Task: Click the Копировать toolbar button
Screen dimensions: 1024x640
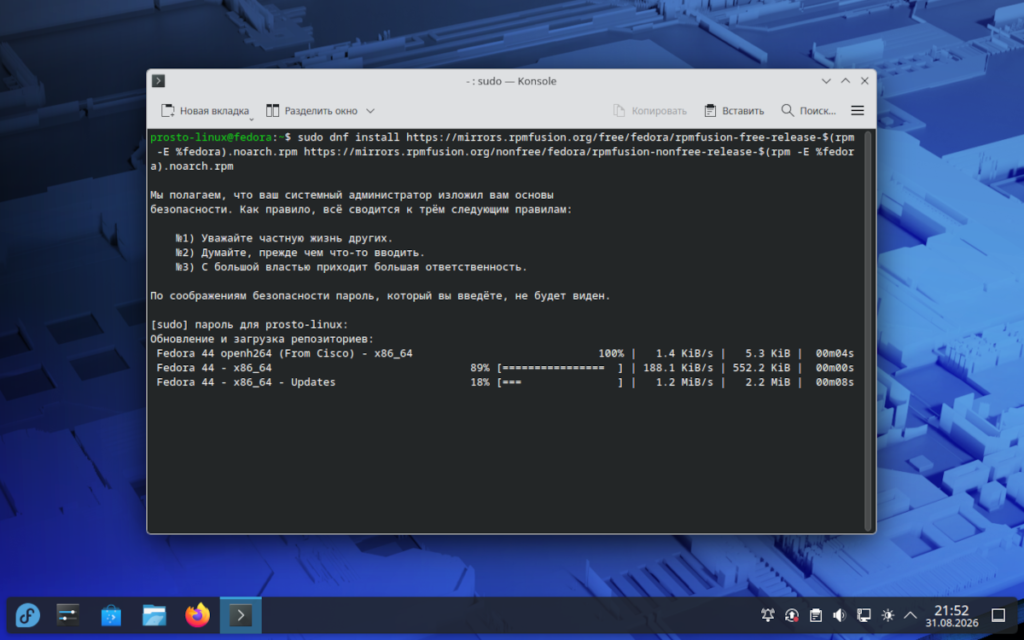Action: point(650,111)
